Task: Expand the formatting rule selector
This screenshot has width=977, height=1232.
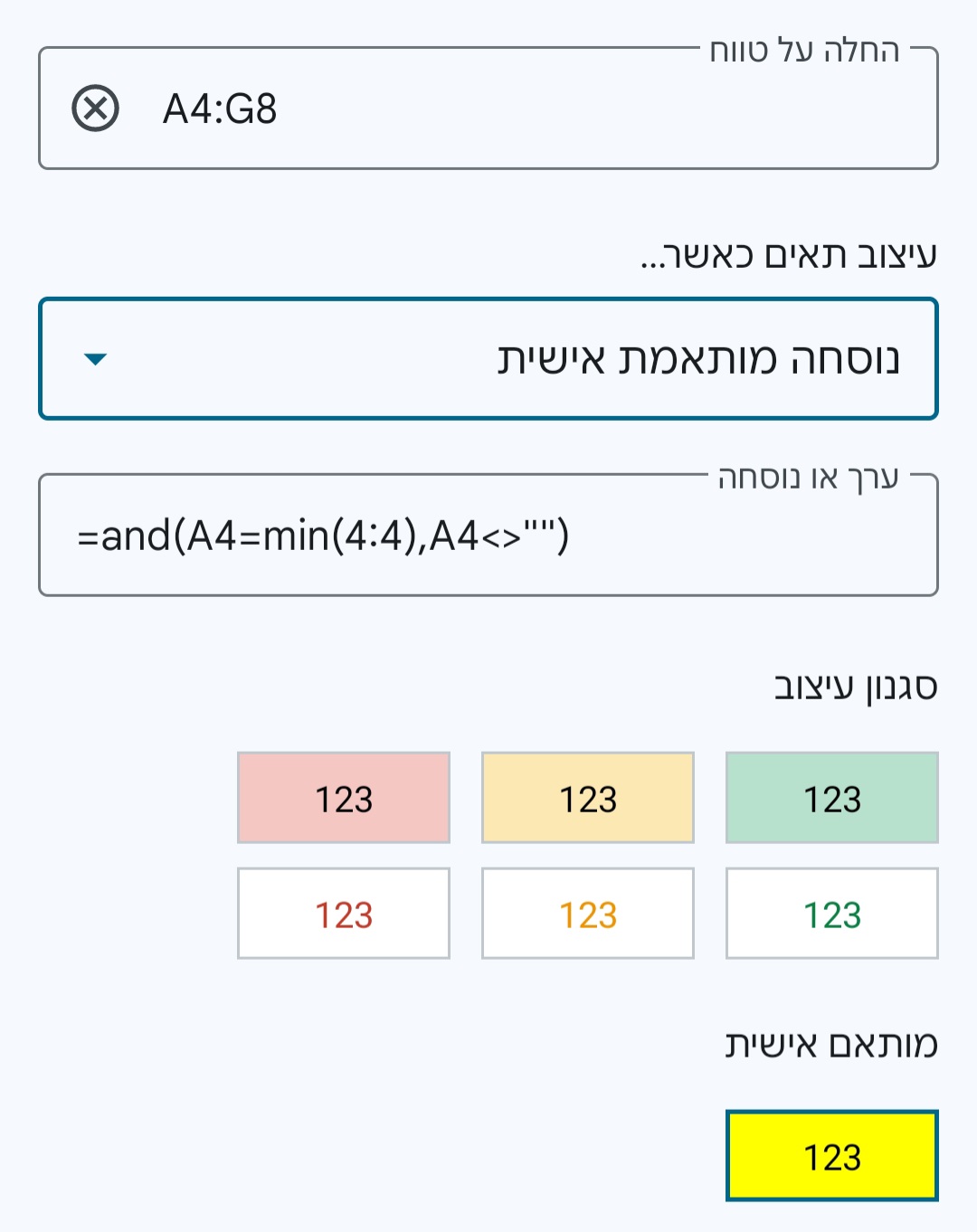Action: 488,358
